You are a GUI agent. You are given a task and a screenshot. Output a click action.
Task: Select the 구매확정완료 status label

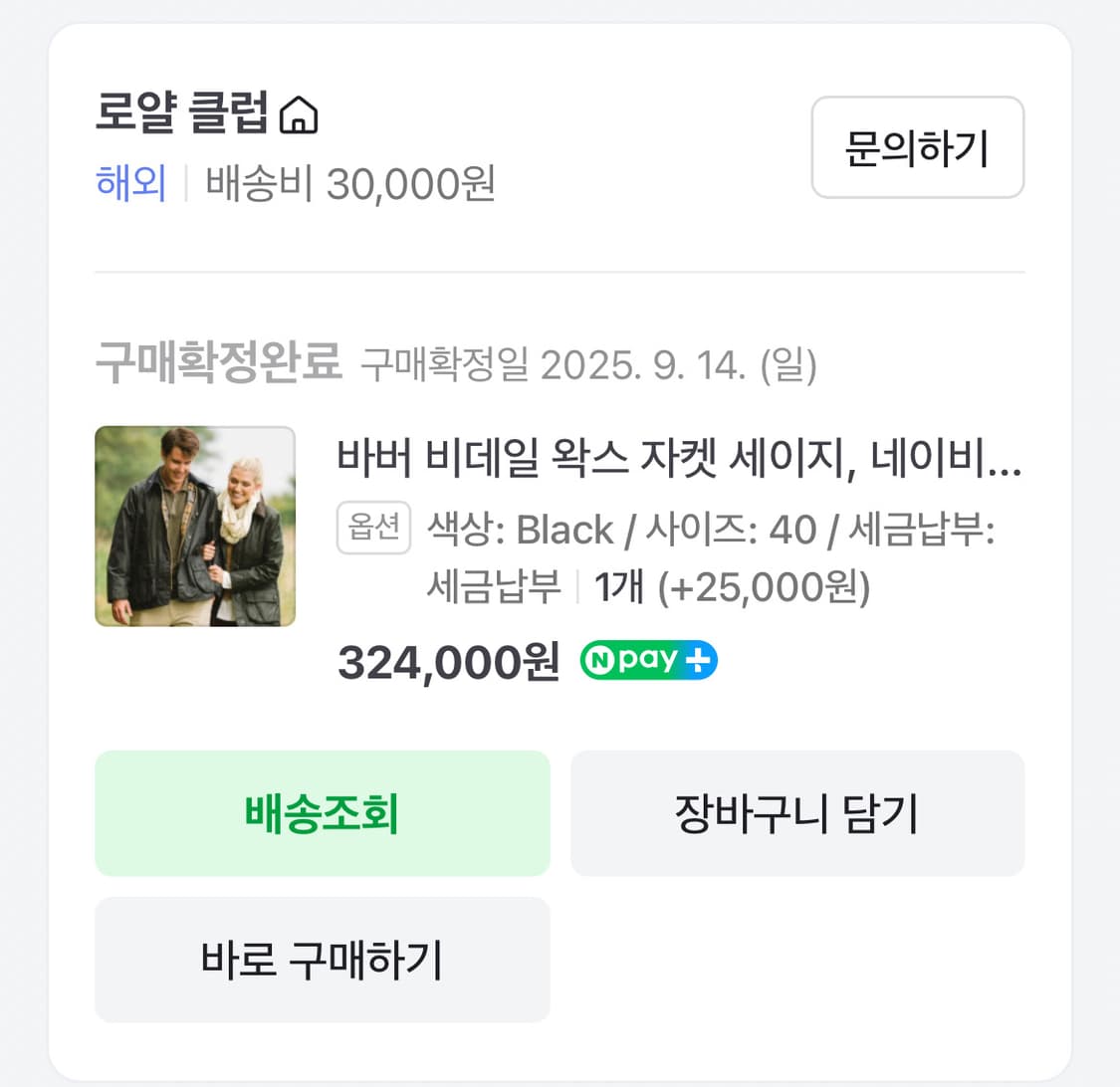(217, 365)
